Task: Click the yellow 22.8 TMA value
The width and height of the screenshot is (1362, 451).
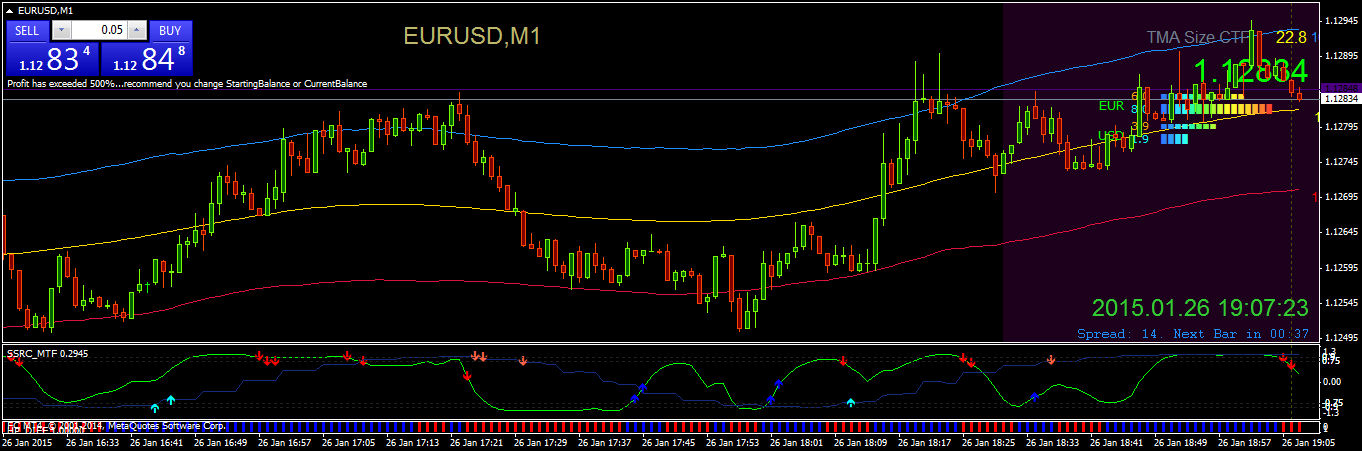Action: pyautogui.click(x=1291, y=37)
